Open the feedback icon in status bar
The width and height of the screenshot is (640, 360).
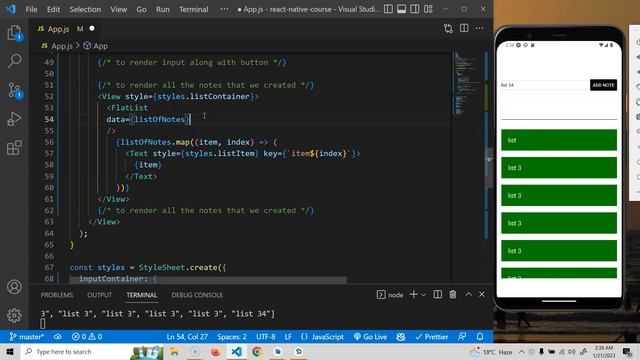[x=462, y=337]
